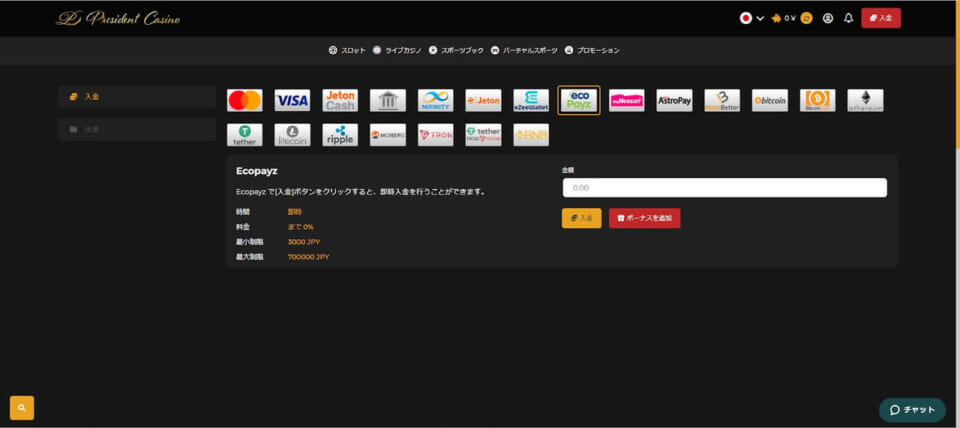
Task: Open ライブカジノ section
Action: point(397,51)
